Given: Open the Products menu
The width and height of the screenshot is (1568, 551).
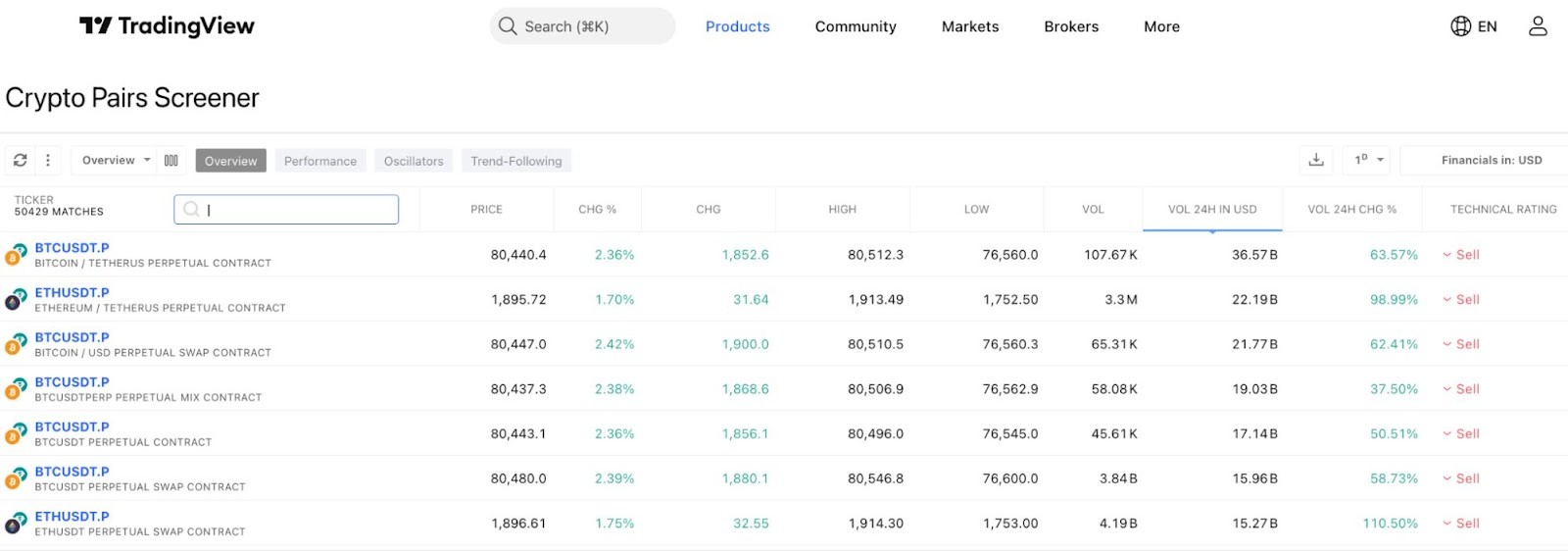Looking at the screenshot, I should [x=738, y=26].
